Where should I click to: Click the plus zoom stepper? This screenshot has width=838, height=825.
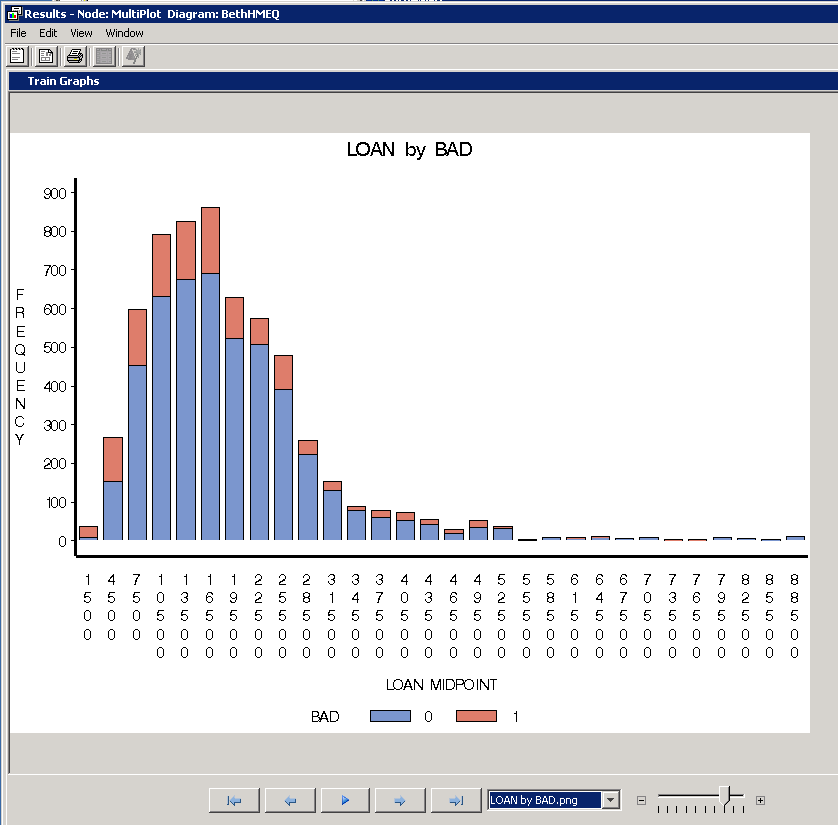762,799
